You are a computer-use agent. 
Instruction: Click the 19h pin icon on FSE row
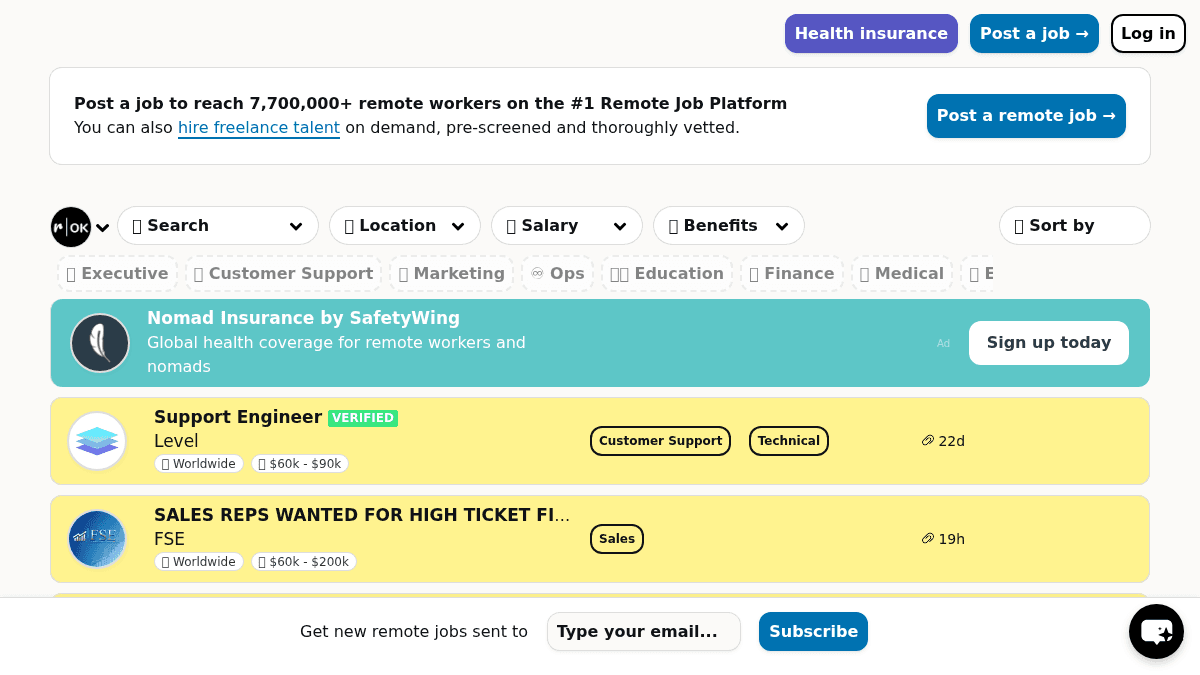click(x=927, y=539)
